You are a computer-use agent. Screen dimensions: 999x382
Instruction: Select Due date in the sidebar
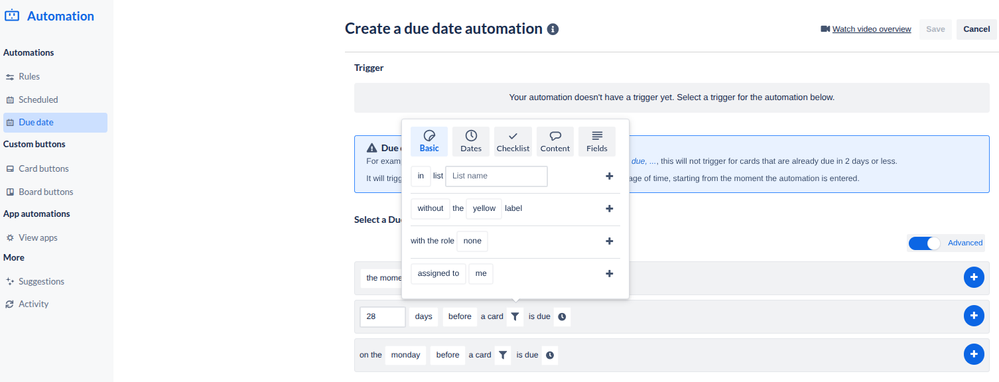(x=55, y=123)
